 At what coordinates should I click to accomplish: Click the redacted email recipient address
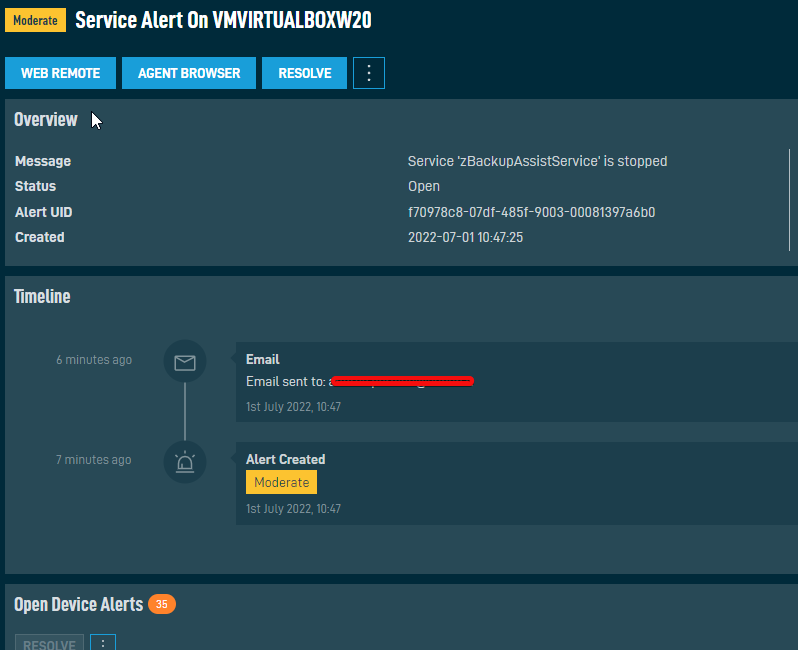click(x=400, y=381)
